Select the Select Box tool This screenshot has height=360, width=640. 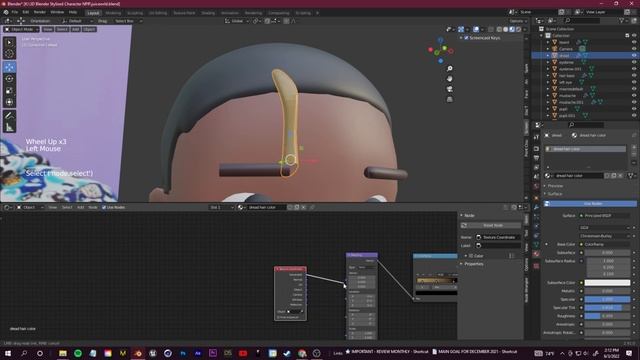9,42
